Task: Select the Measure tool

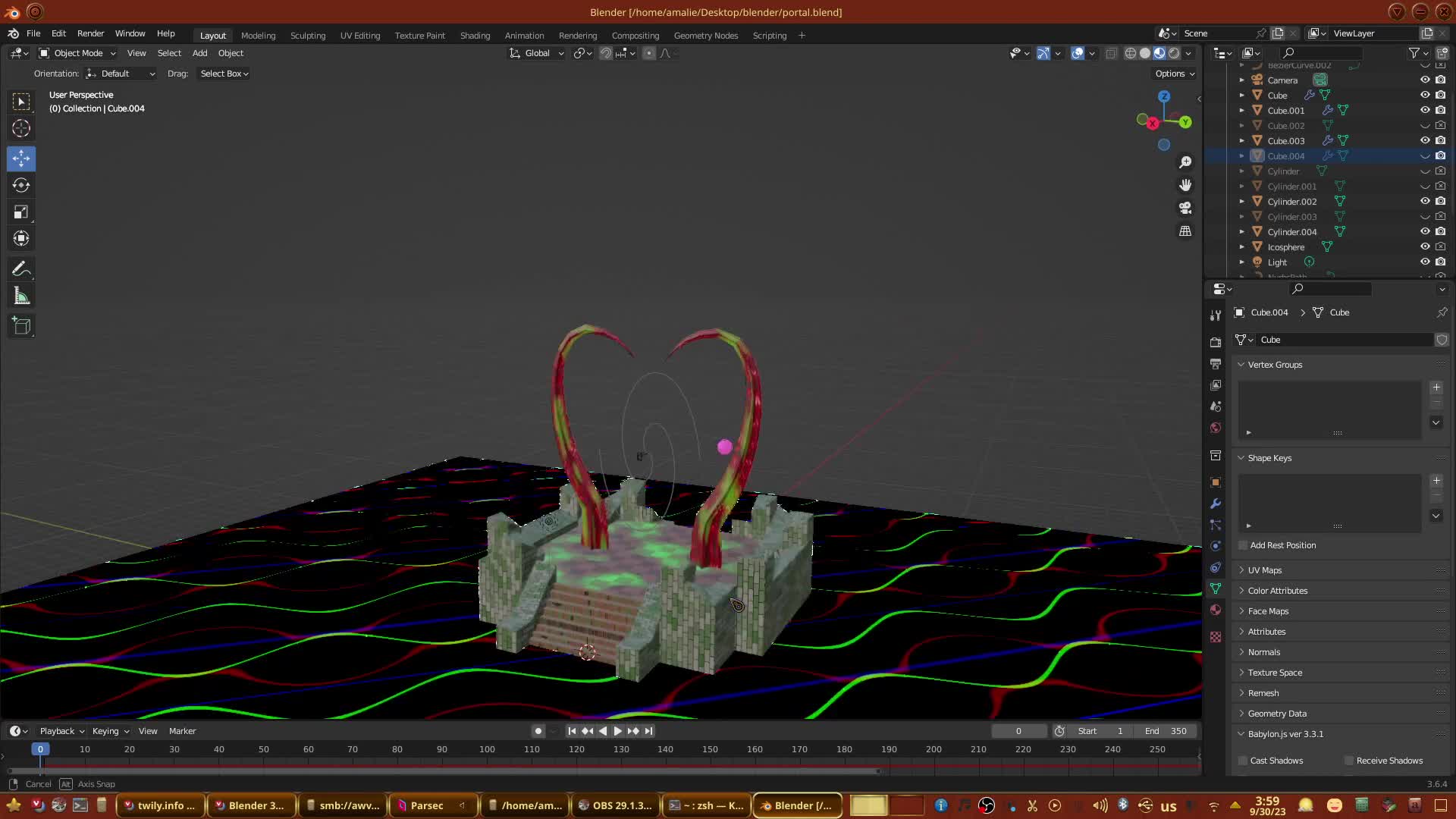Action: 21,297
